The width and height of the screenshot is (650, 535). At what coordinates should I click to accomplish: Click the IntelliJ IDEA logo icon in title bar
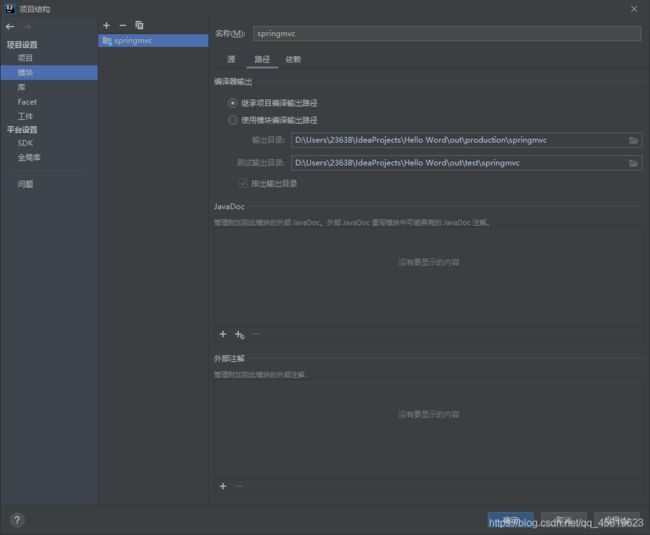click(x=10, y=9)
